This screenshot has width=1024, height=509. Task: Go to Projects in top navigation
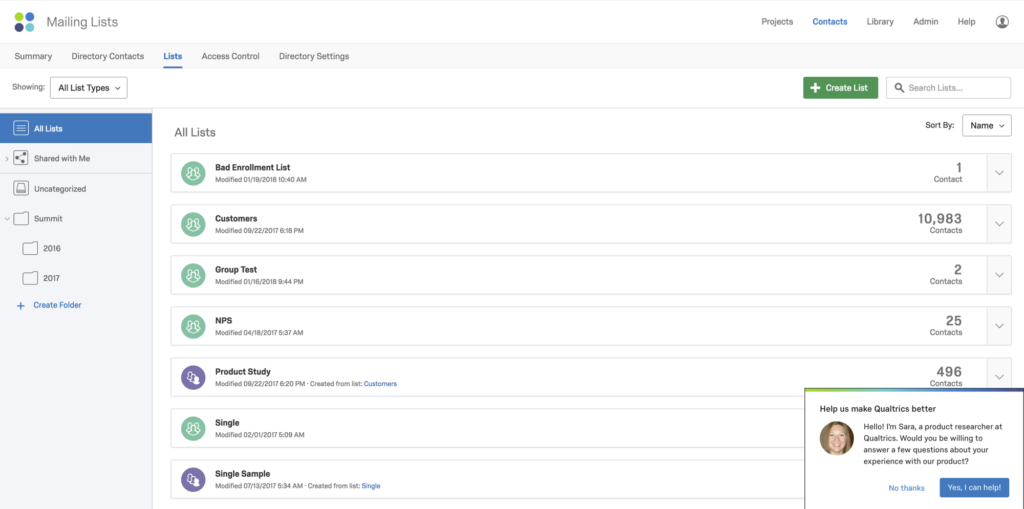coord(777,22)
